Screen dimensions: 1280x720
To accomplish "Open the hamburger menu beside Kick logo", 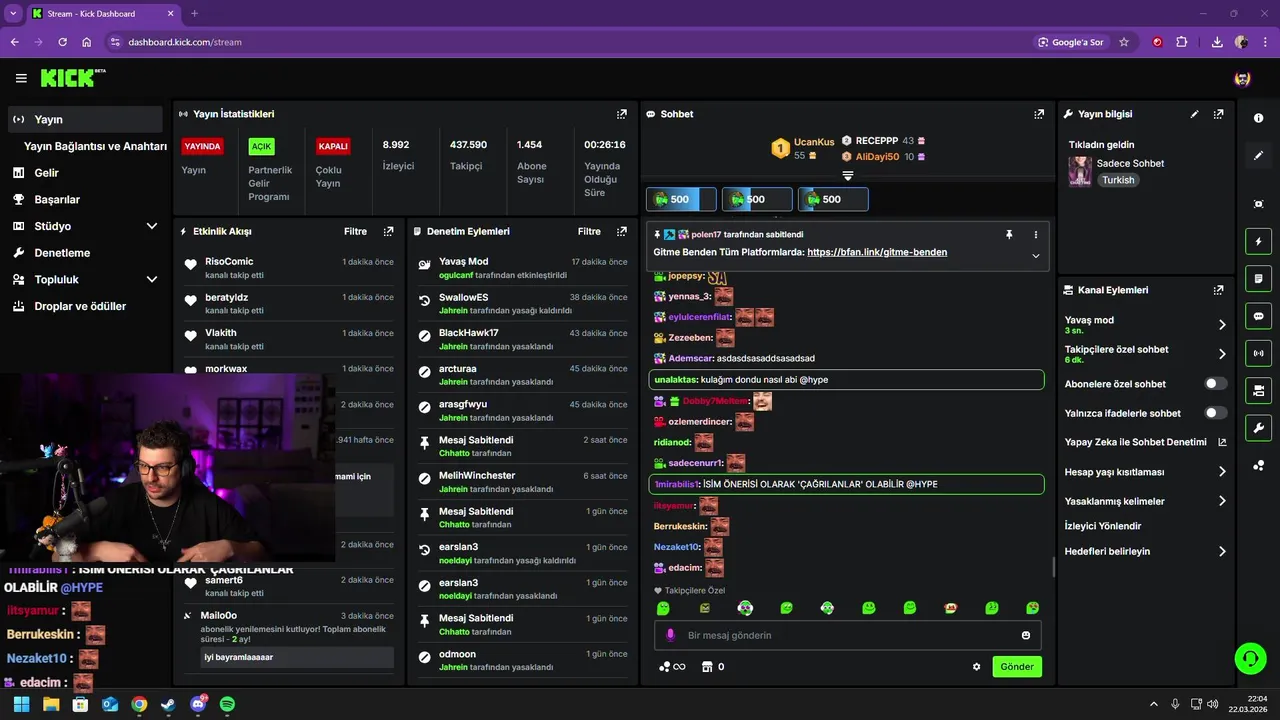I will coord(21,78).
